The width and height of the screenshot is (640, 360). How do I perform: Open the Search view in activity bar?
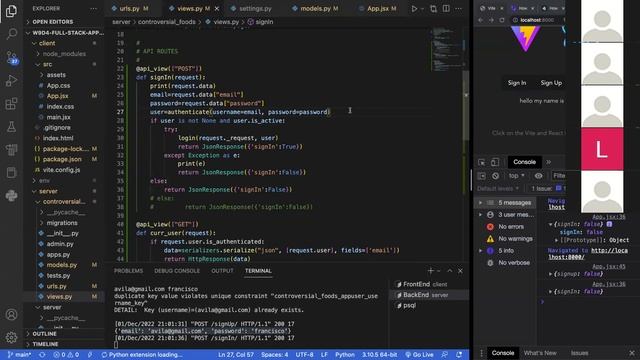[11, 33]
